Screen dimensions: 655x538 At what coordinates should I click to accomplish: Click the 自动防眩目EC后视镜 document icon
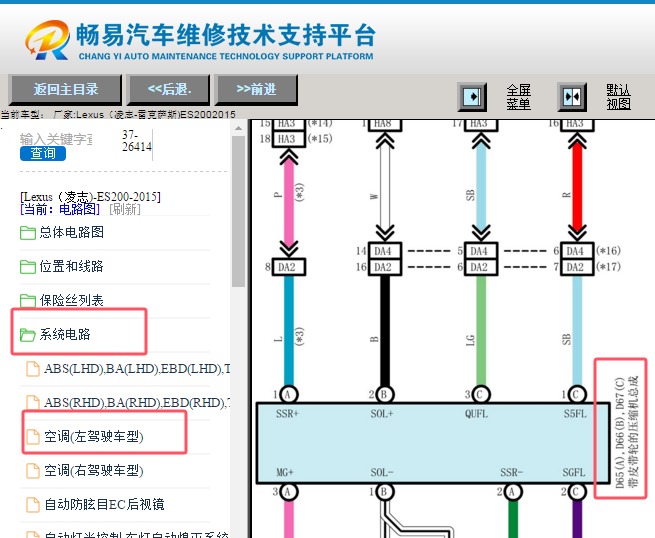tap(33, 505)
